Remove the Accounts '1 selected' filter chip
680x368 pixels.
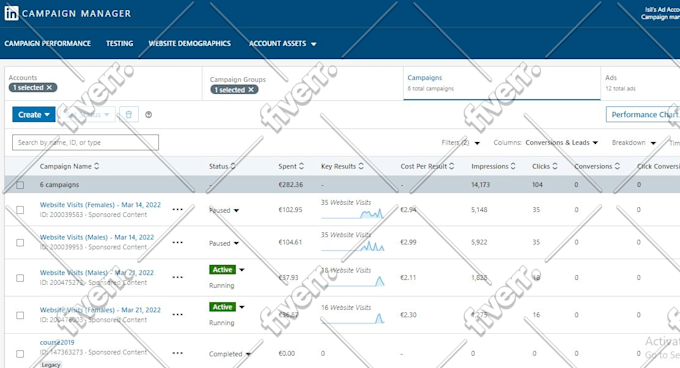coord(49,88)
